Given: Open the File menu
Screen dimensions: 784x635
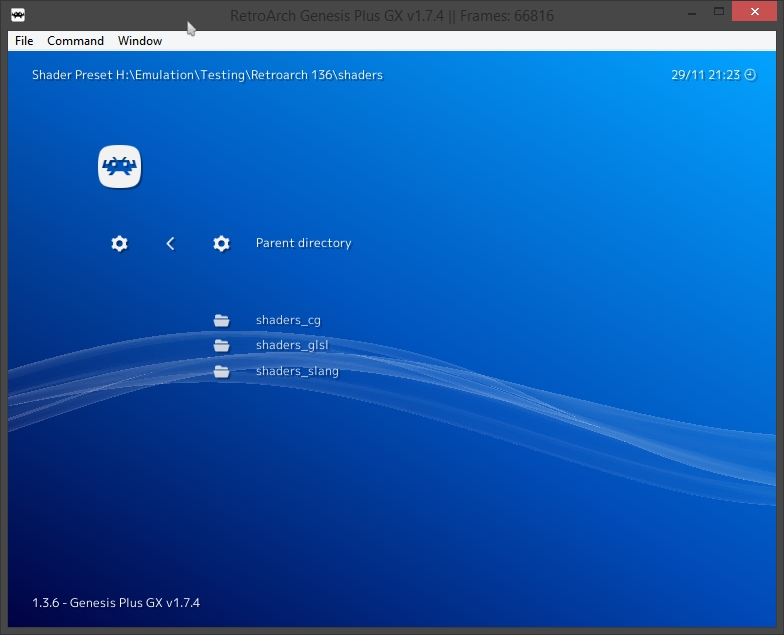Looking at the screenshot, I should coord(24,40).
